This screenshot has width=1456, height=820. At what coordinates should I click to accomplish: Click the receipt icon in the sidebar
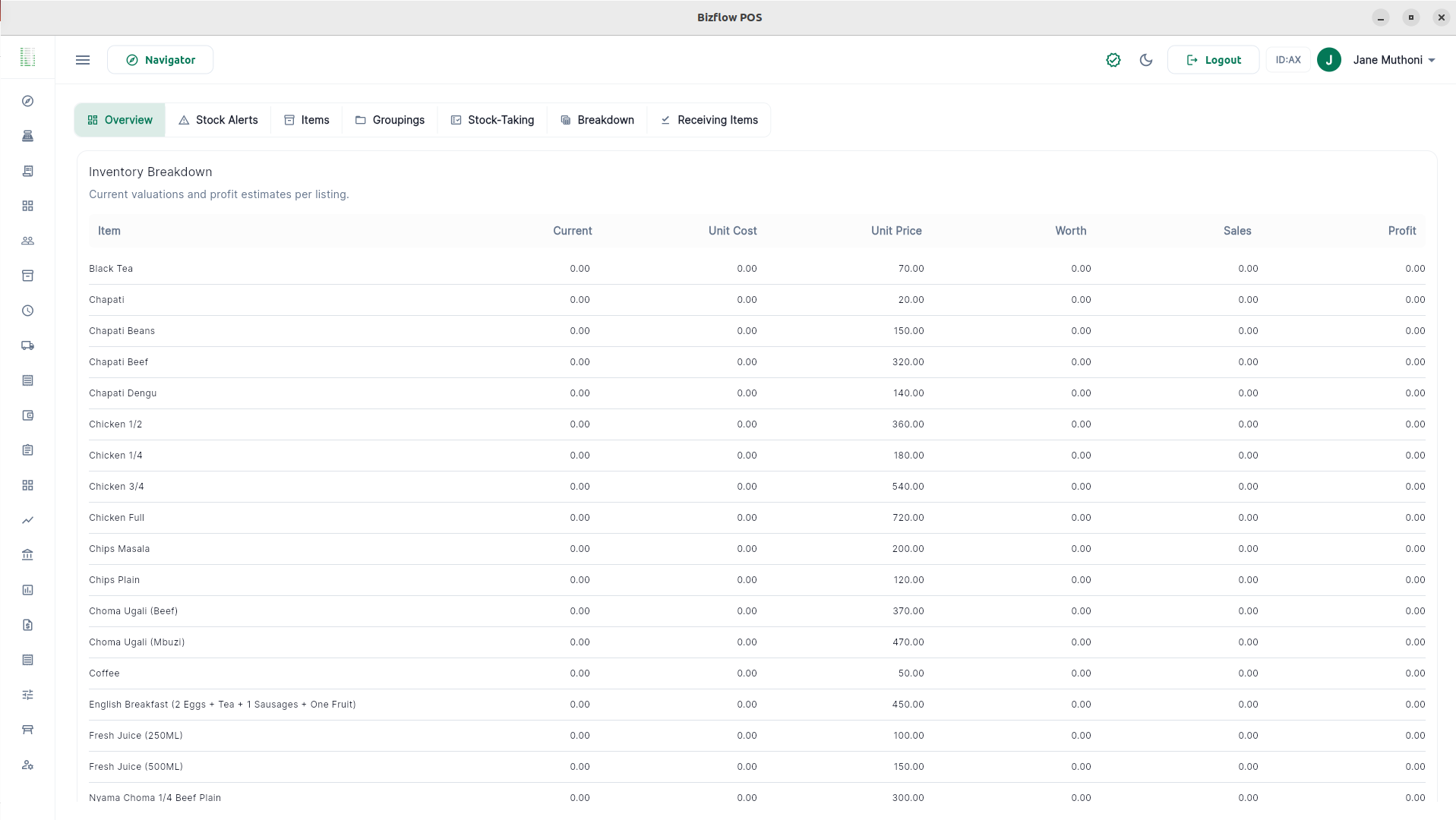point(27,171)
